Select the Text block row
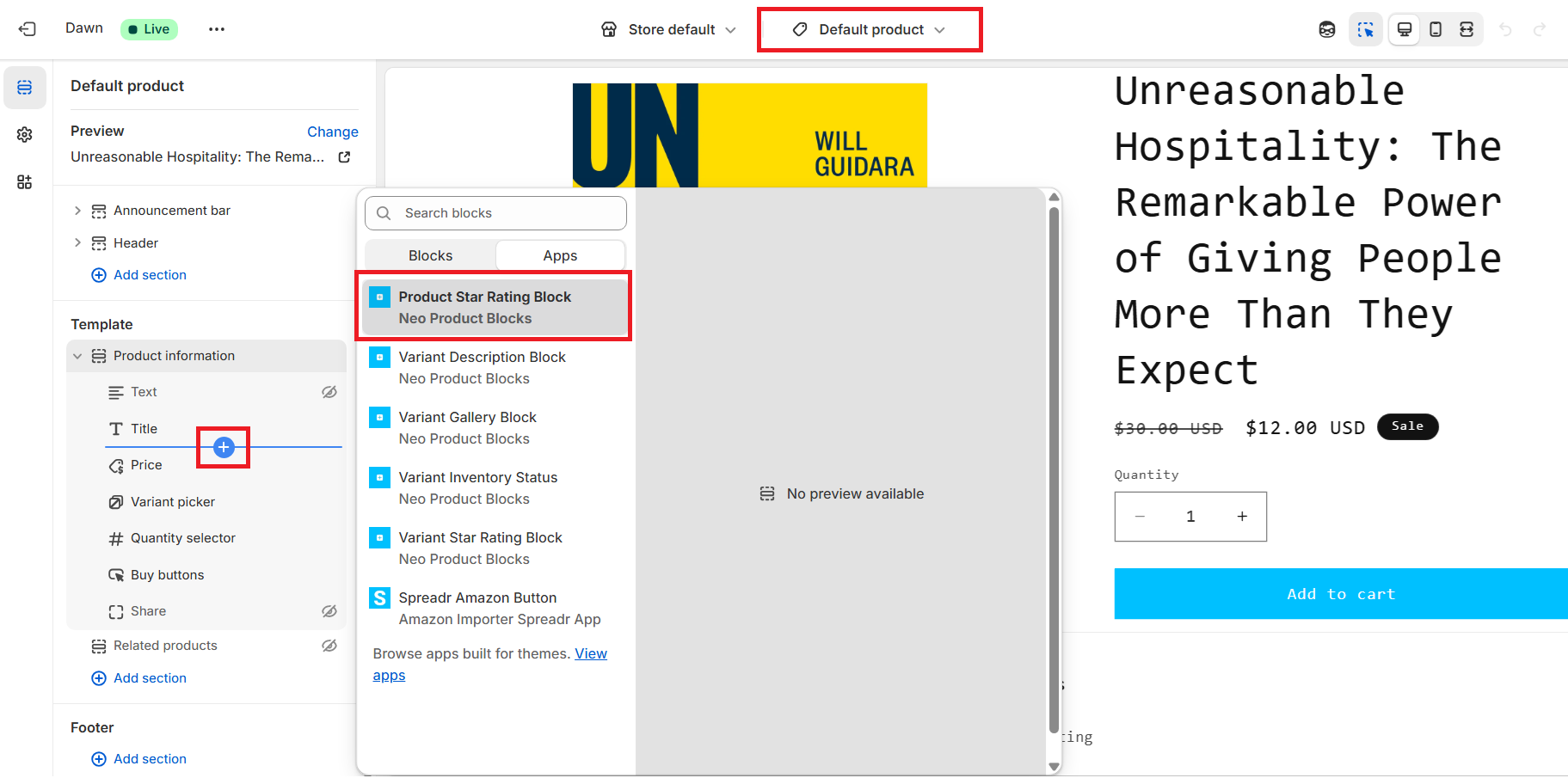Viewport: 1568px width, 778px height. [x=206, y=392]
